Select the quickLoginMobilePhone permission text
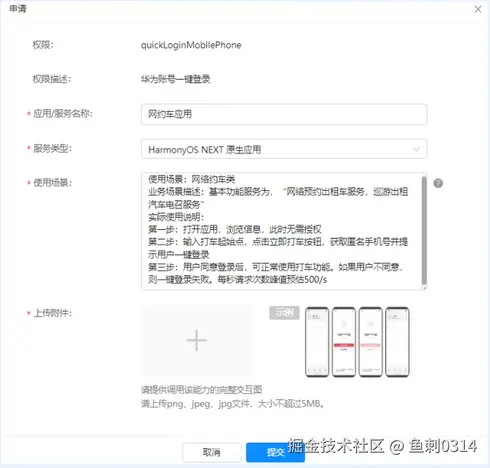 pos(191,45)
